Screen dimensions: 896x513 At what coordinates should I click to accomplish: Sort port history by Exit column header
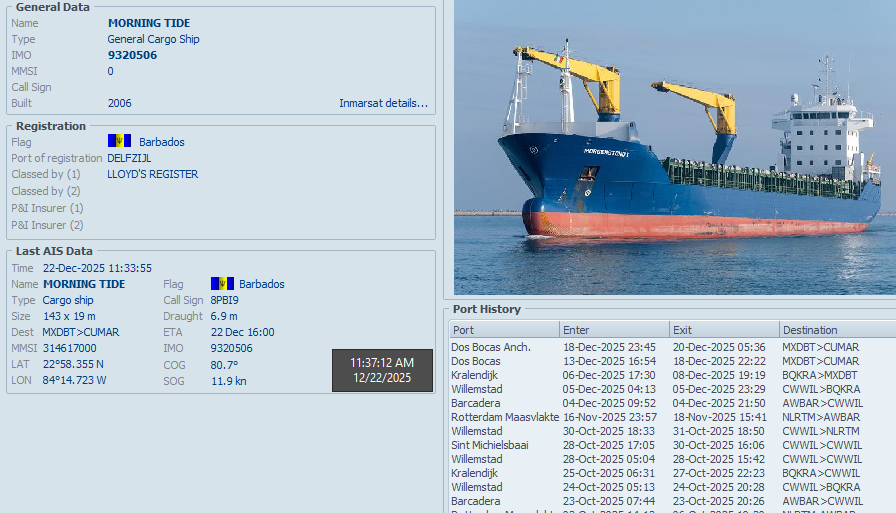(x=724, y=330)
